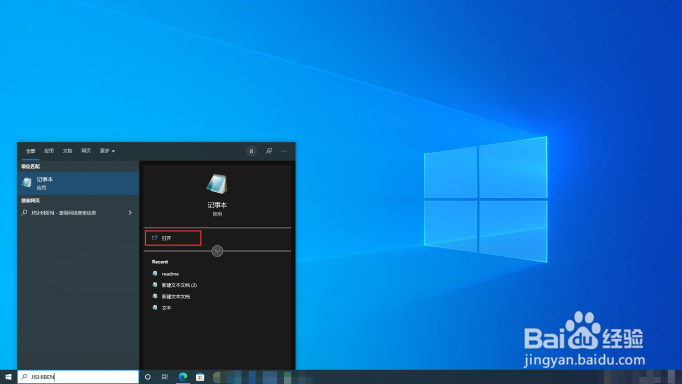Open Cortana from the taskbar circle icon
This screenshot has width=682, height=384.
point(147,377)
